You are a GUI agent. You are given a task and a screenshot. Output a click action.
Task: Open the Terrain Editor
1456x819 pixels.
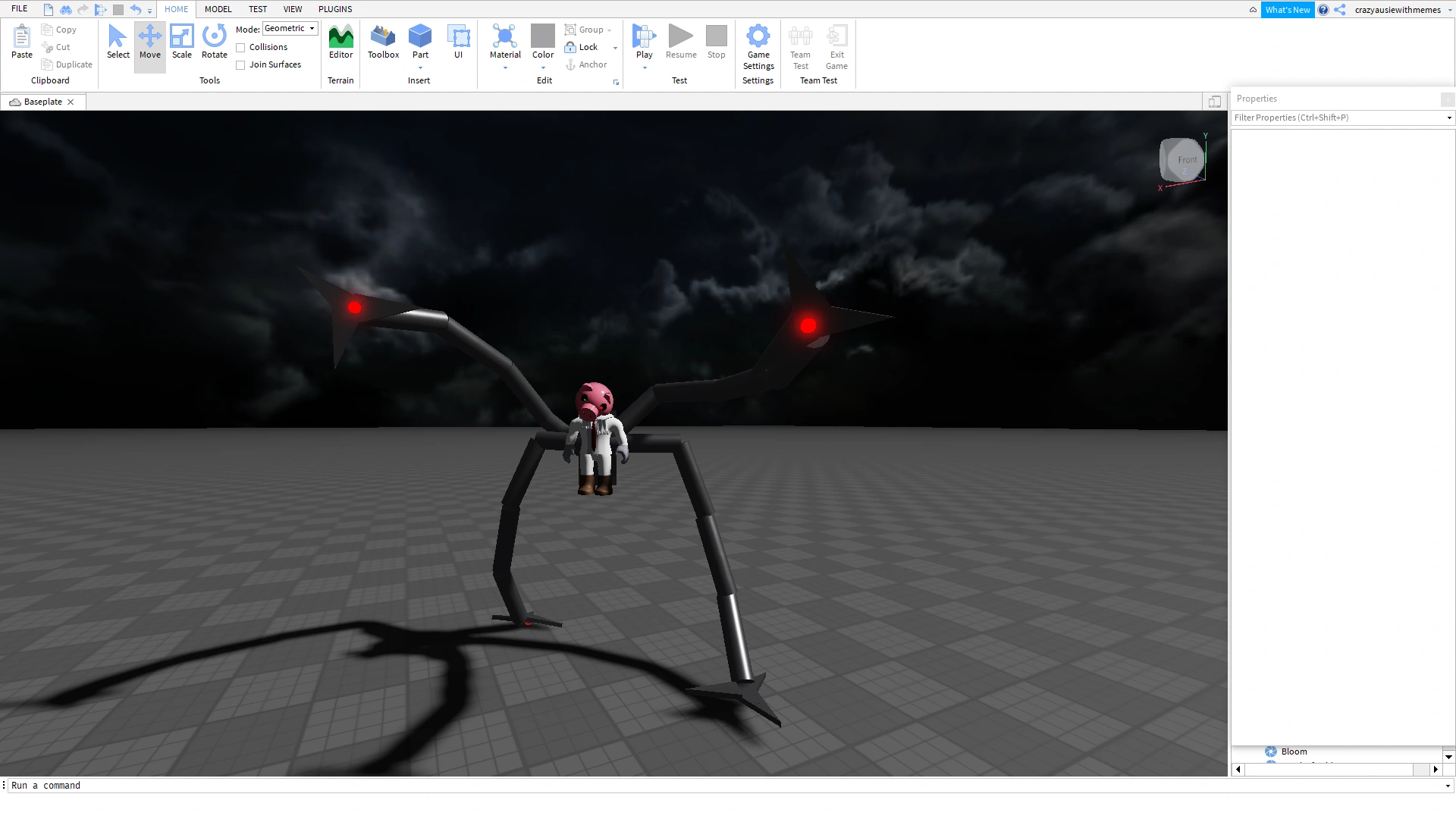(x=340, y=42)
